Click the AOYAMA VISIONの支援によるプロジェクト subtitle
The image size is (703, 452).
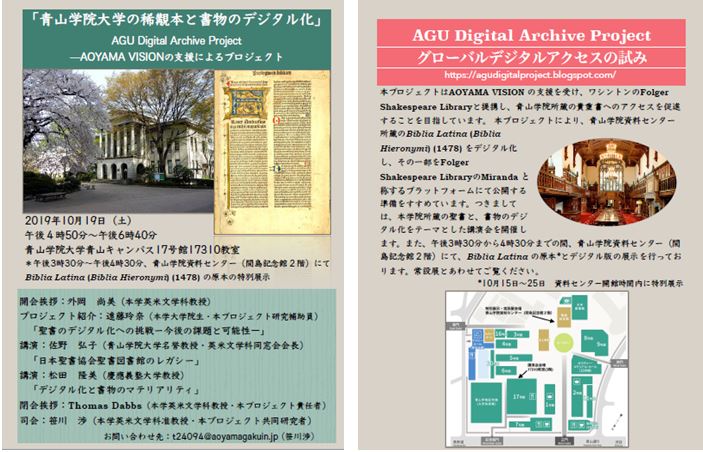pyautogui.click(x=177, y=57)
